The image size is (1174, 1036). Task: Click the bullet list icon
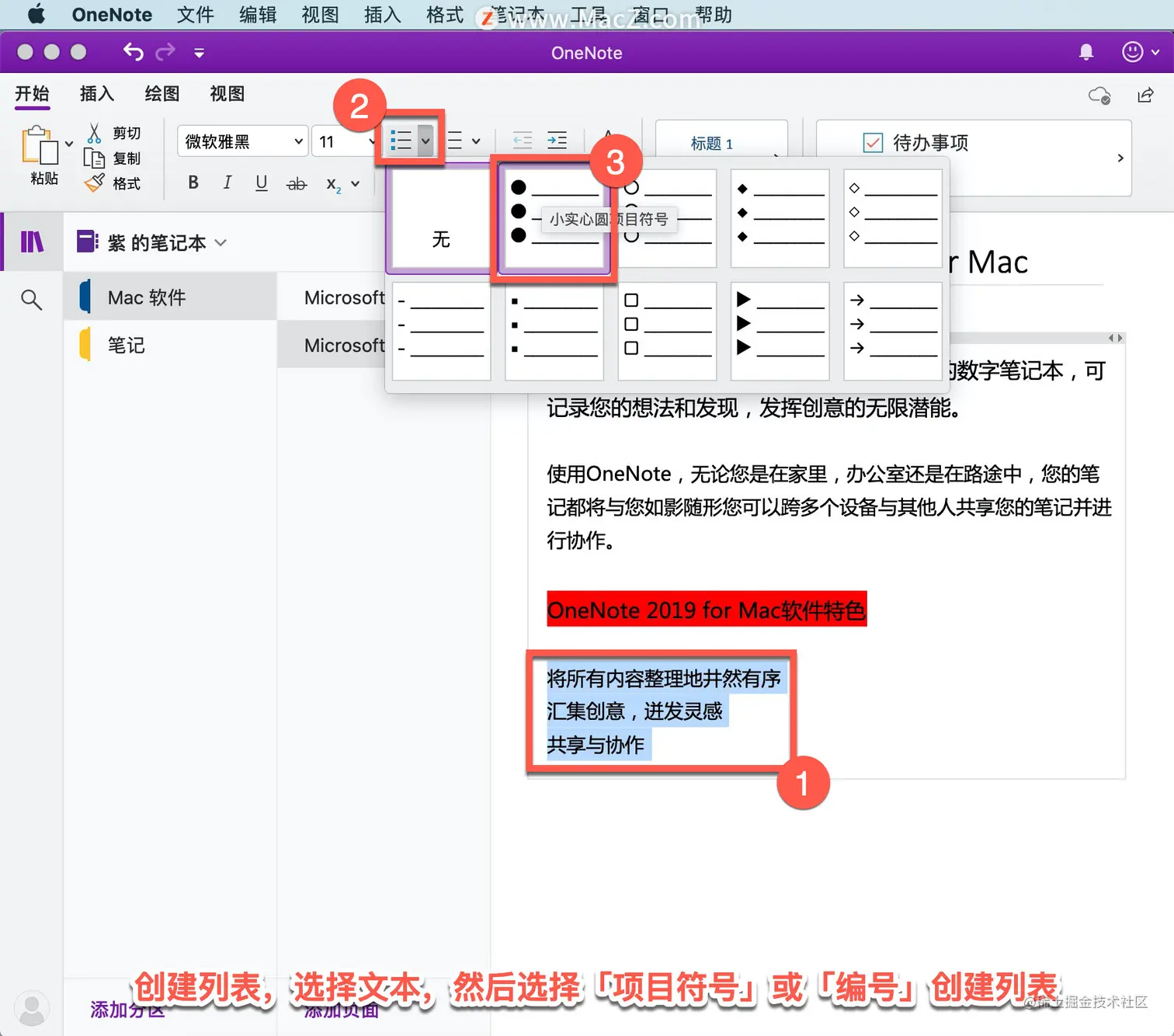[401, 141]
